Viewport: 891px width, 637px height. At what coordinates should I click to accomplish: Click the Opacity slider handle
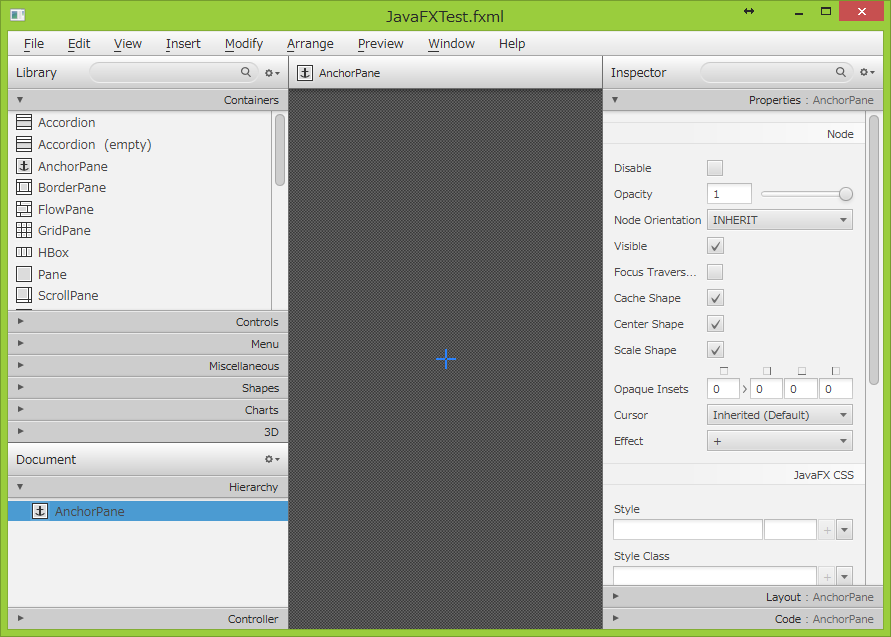(x=846, y=194)
